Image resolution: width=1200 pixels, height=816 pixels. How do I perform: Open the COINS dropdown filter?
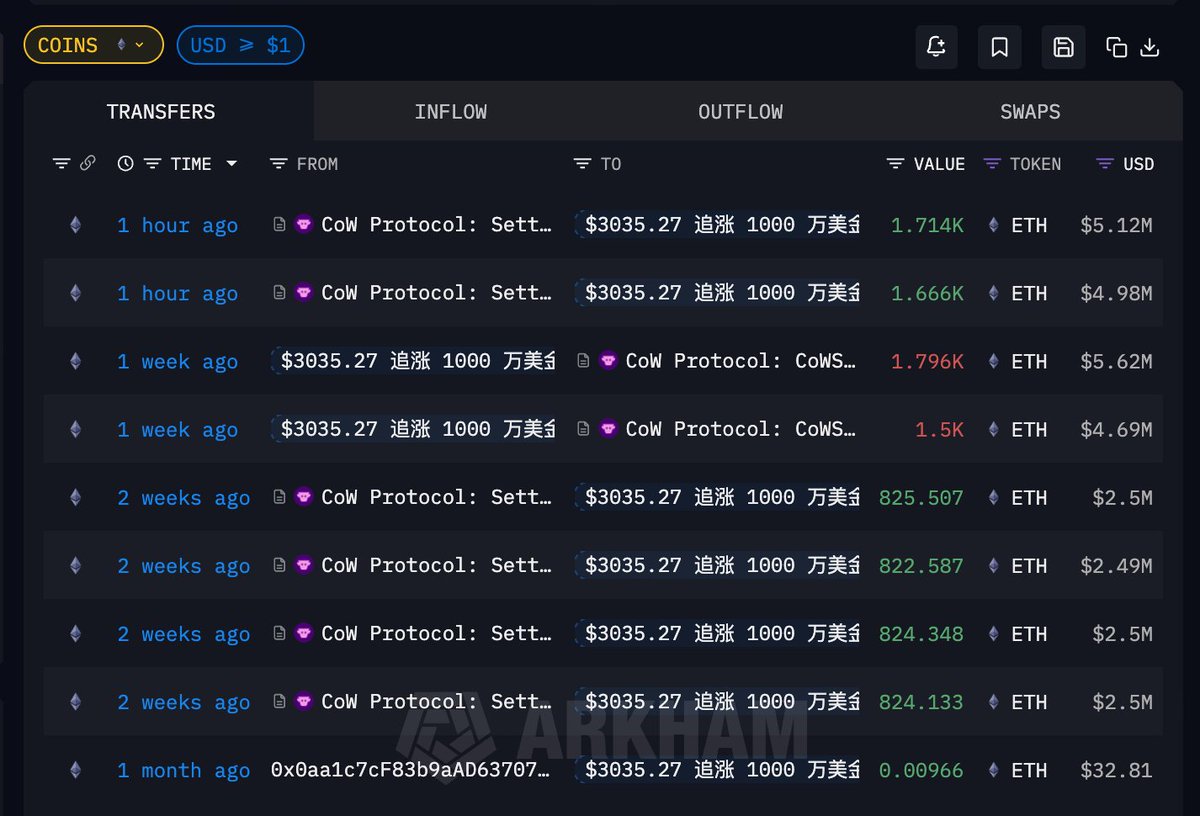(x=93, y=45)
